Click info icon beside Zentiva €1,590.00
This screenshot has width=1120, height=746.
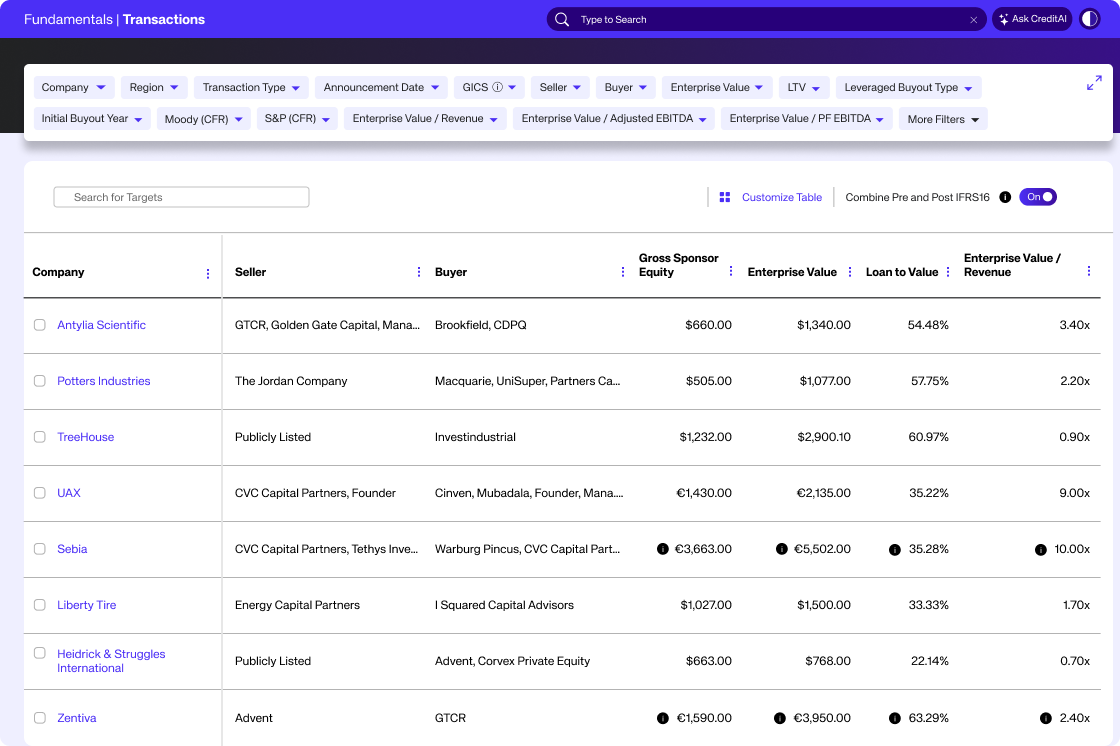pos(663,718)
